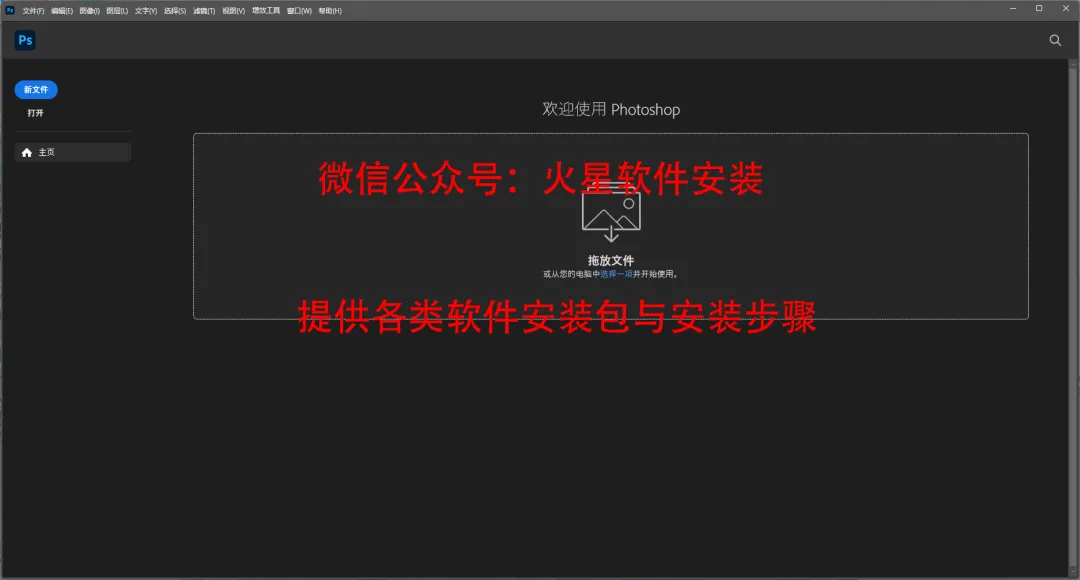Click the small Ps title bar icon
This screenshot has width=1080, height=580.
[10, 10]
